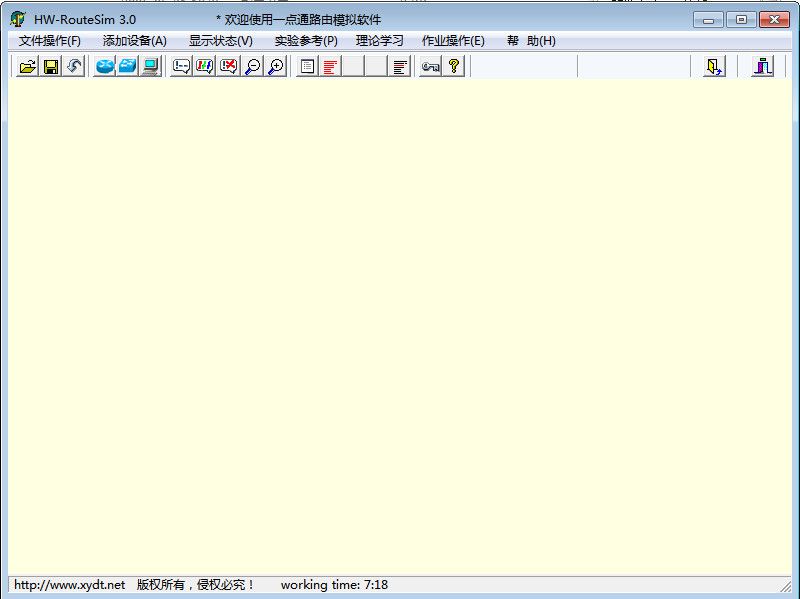800x599 pixels.
Task: Open the 理论学习 menu
Action: pyautogui.click(x=380, y=41)
